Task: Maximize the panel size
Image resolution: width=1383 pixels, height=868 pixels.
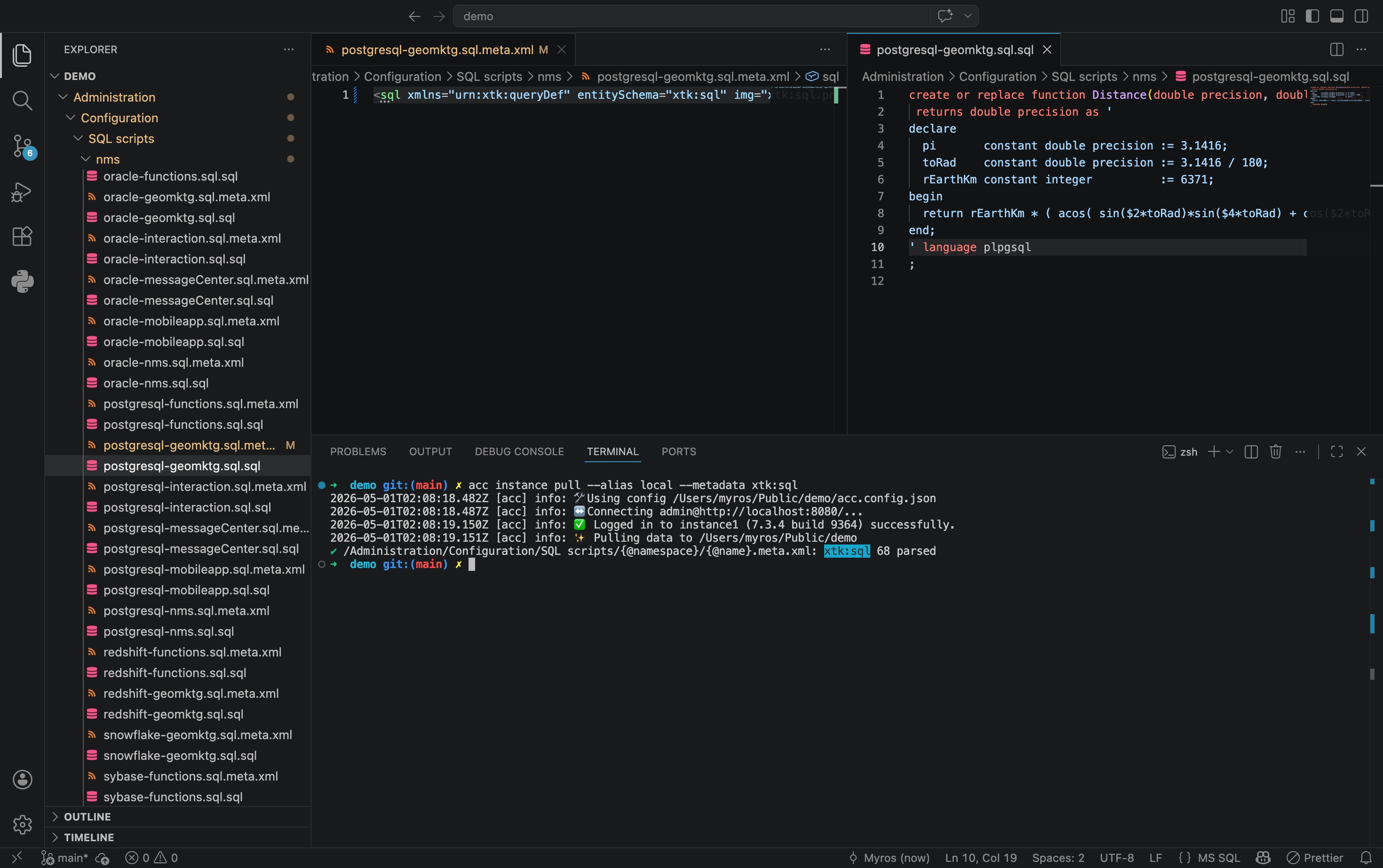Action: point(1336,452)
